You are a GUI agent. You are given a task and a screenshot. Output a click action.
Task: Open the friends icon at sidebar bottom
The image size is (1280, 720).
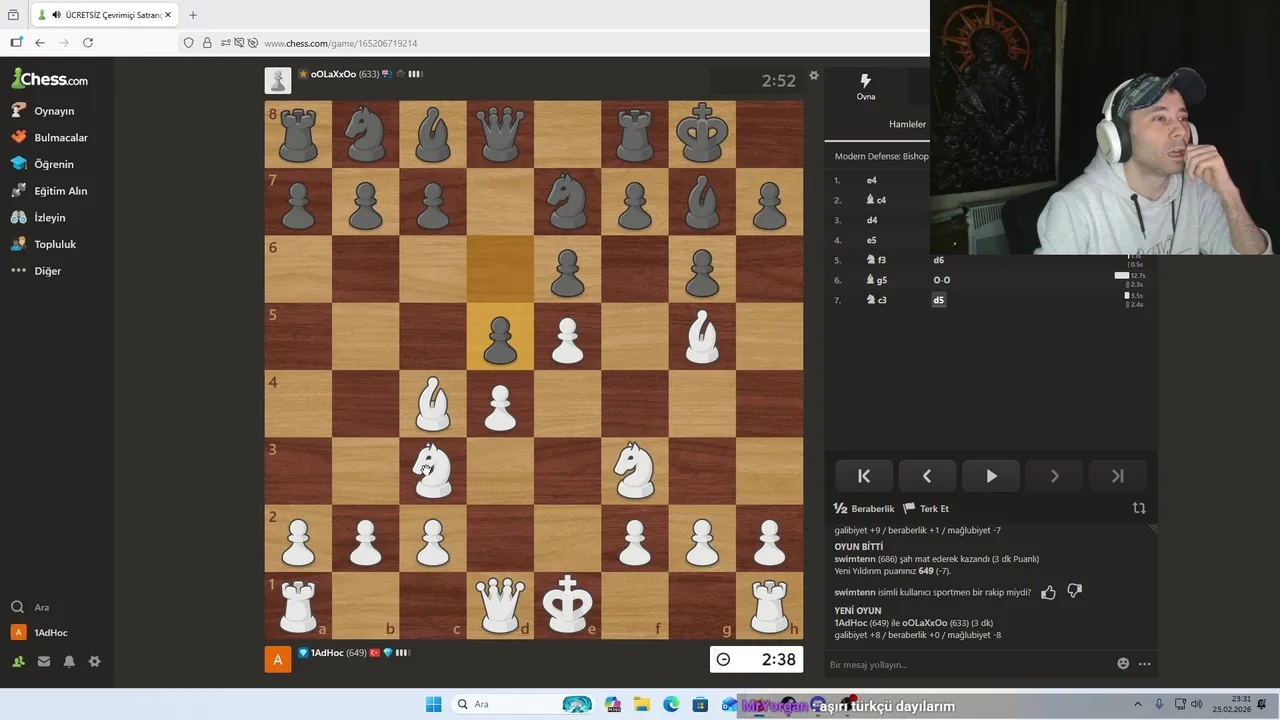click(x=18, y=661)
